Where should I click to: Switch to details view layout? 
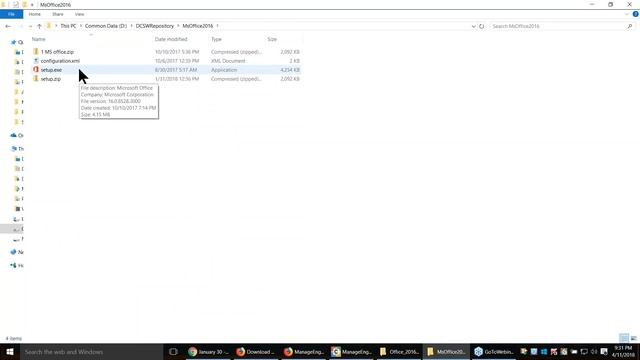tap(624, 338)
